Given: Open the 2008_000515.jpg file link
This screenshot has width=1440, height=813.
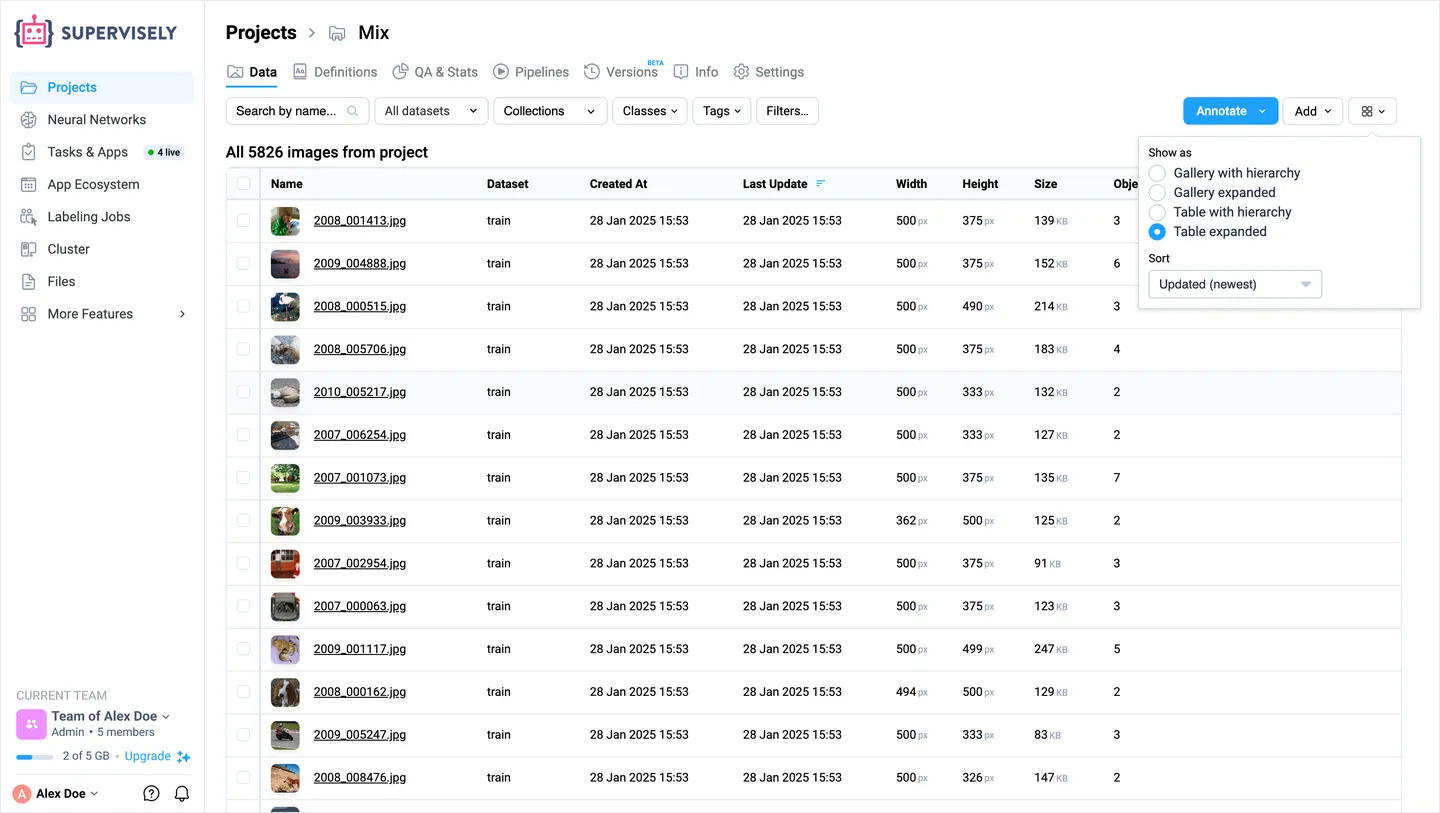Looking at the screenshot, I should click(360, 307).
